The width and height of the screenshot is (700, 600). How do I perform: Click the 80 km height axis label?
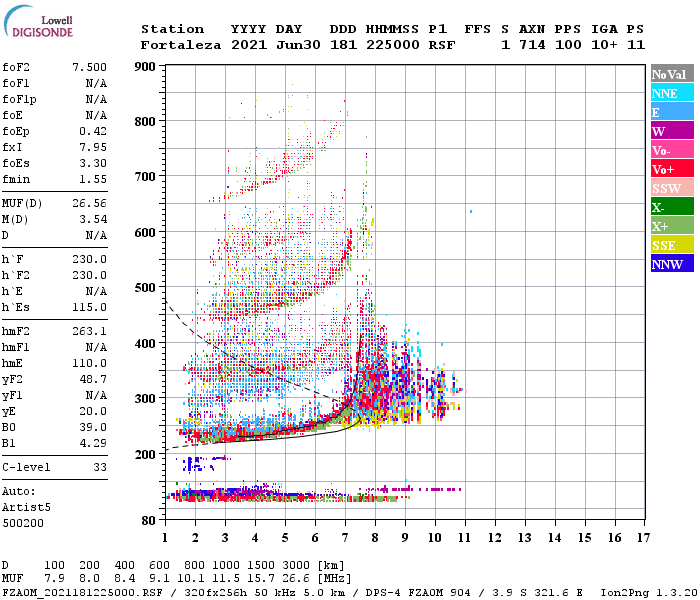(148, 521)
